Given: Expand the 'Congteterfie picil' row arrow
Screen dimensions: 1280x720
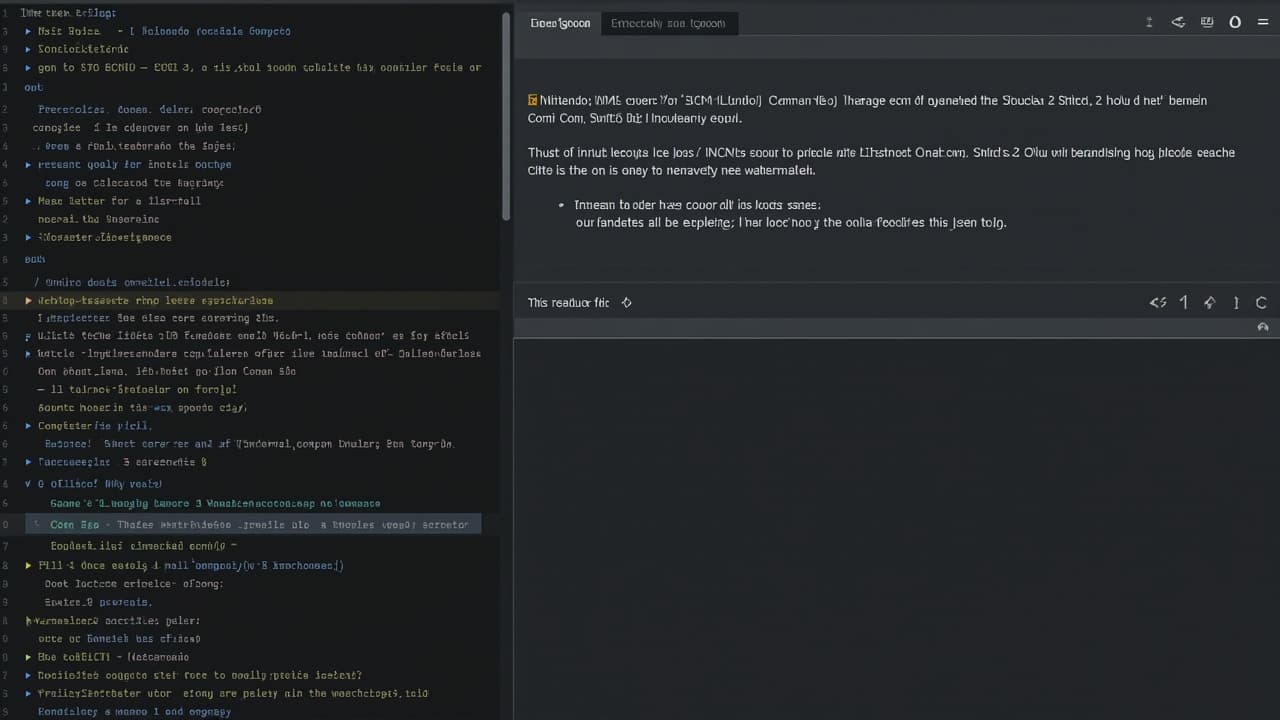Looking at the screenshot, I should [28, 426].
